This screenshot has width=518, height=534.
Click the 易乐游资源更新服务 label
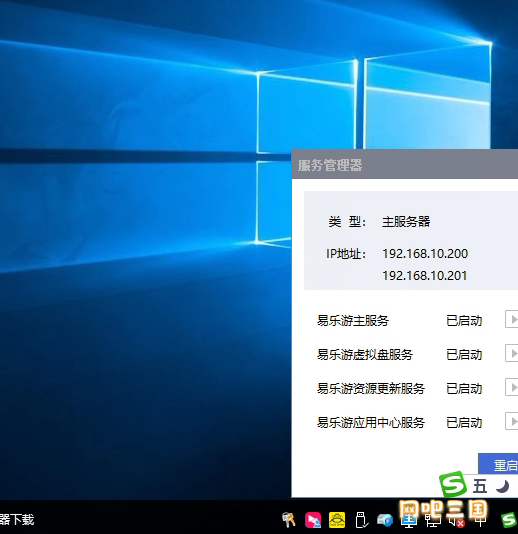[x=371, y=389]
